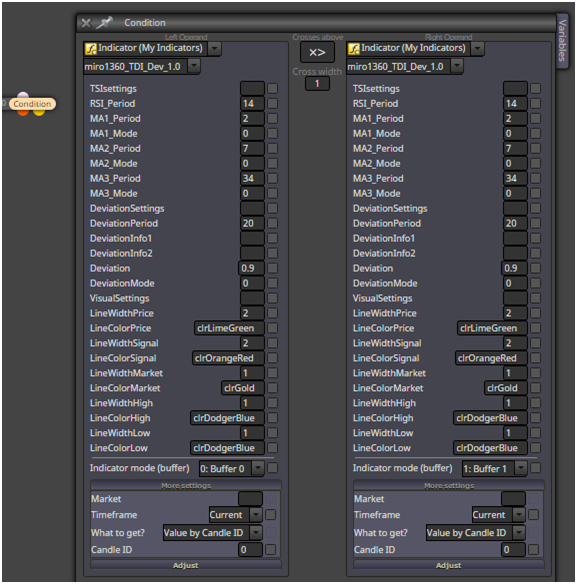
Task: Click left Market input field
Action: click(x=250, y=498)
